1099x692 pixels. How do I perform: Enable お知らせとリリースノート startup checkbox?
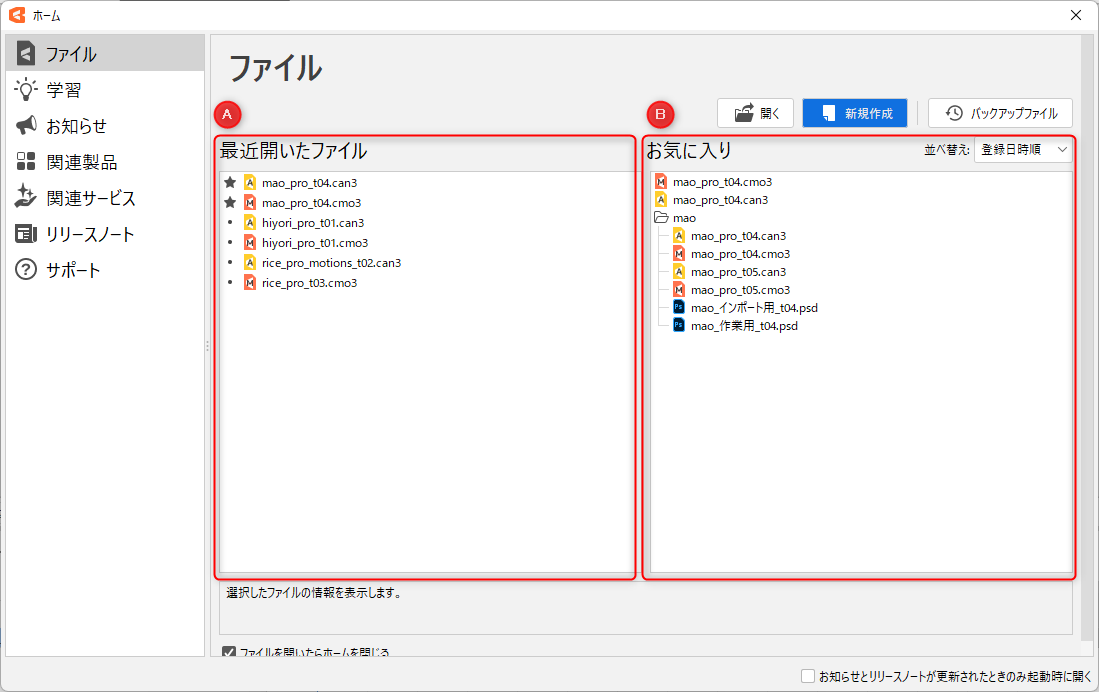click(x=808, y=676)
